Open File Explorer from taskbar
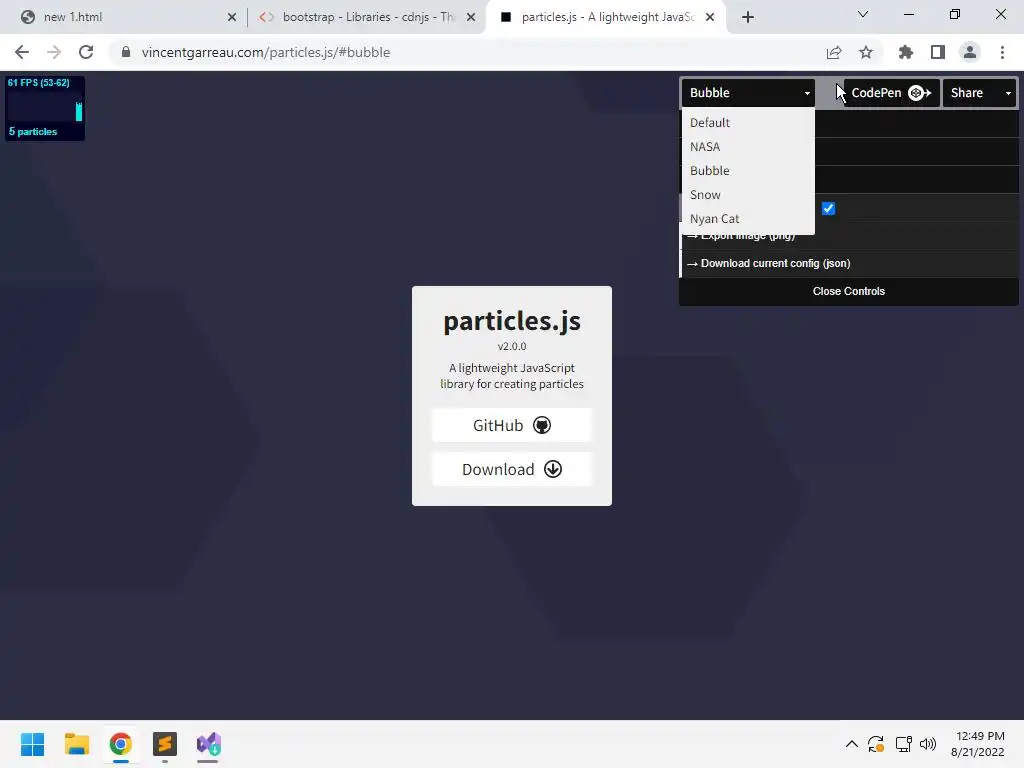The height and width of the screenshot is (768, 1024). 76,744
